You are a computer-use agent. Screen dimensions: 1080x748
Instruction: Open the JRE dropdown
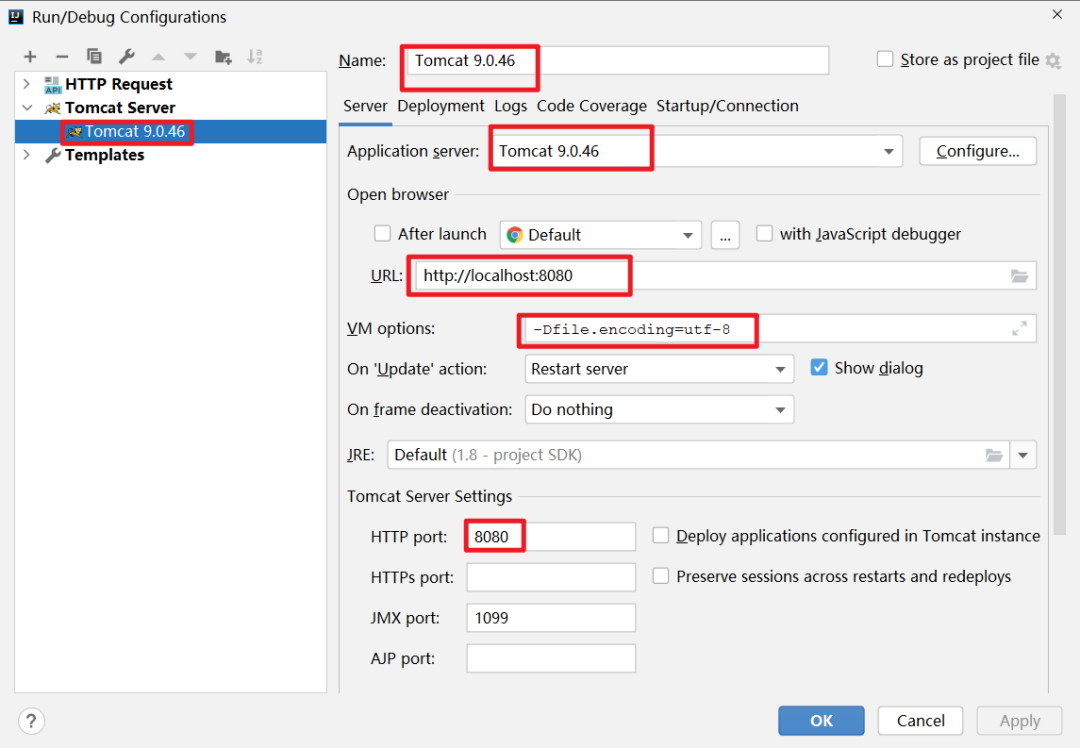pos(1023,454)
